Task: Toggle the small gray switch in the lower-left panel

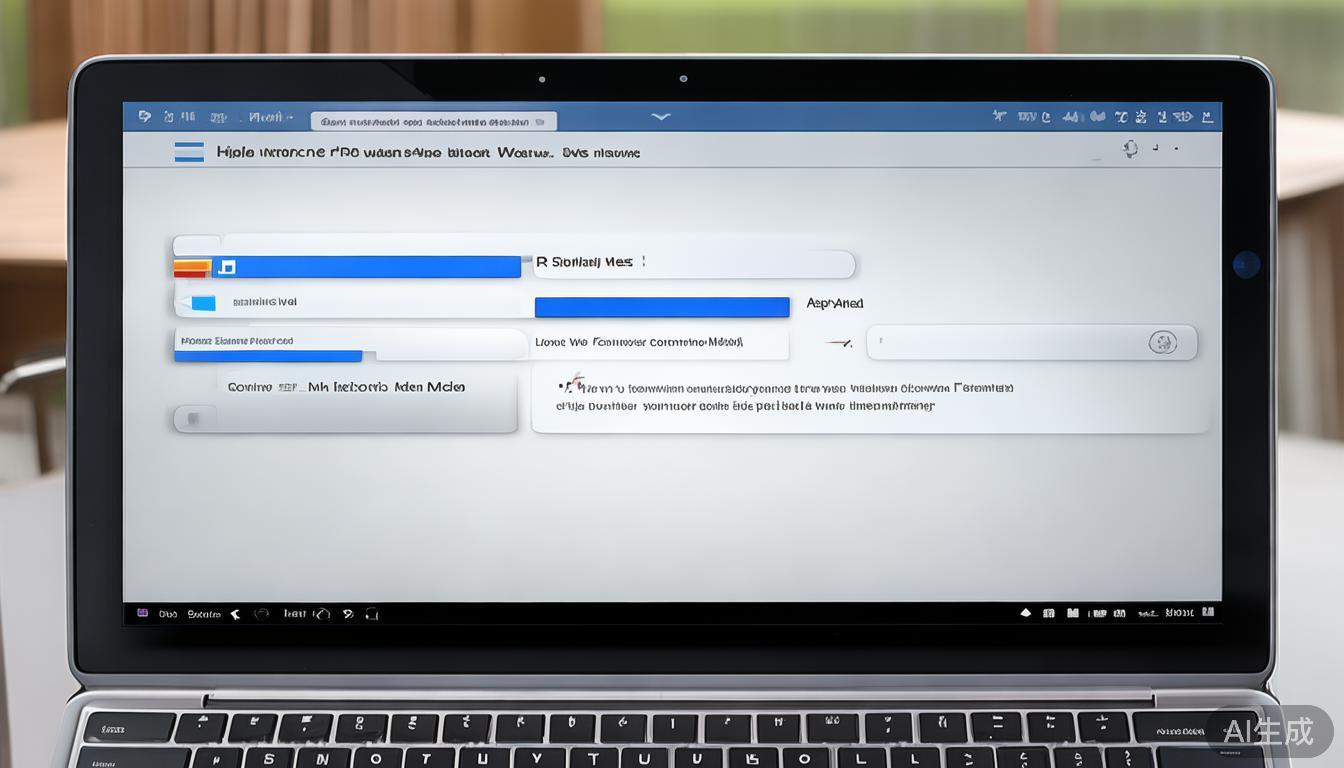Action: (x=193, y=419)
